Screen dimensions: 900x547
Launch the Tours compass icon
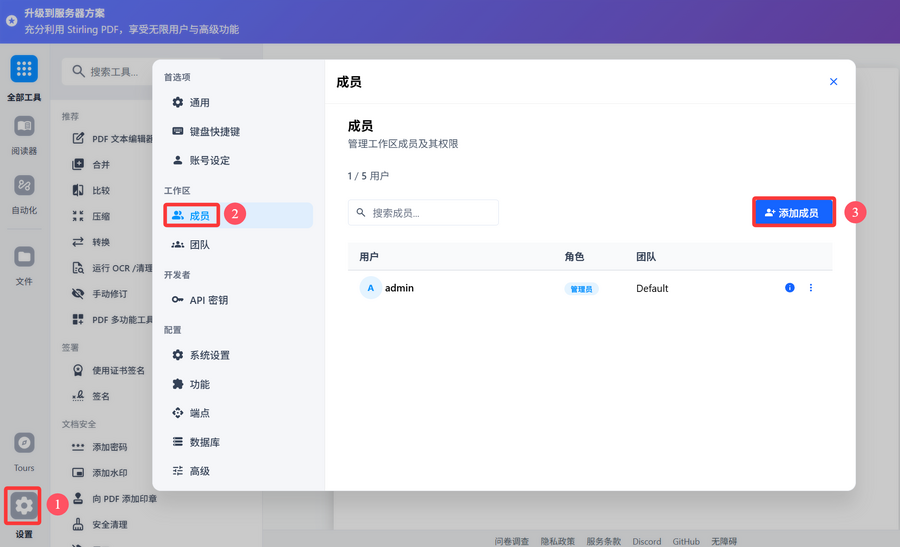(24, 443)
